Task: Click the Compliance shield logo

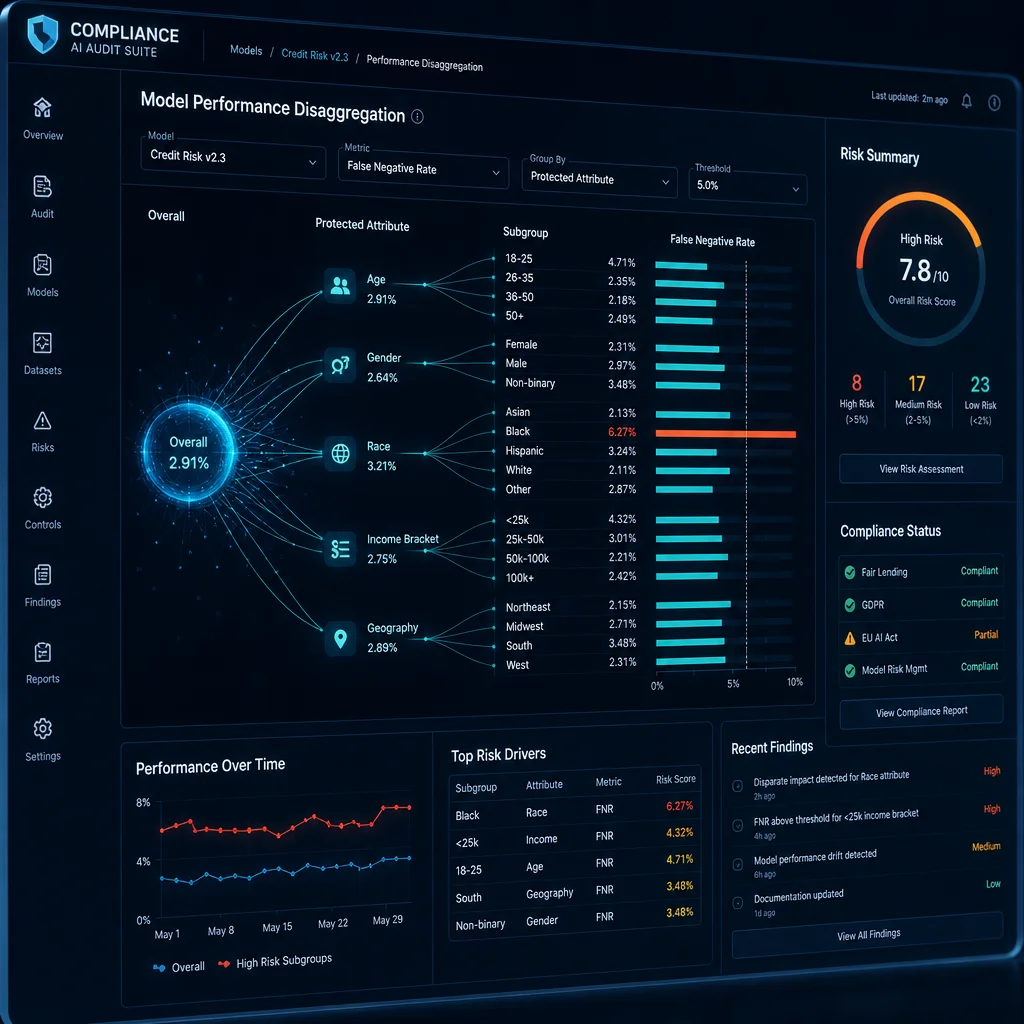Action: pyautogui.click(x=42, y=34)
